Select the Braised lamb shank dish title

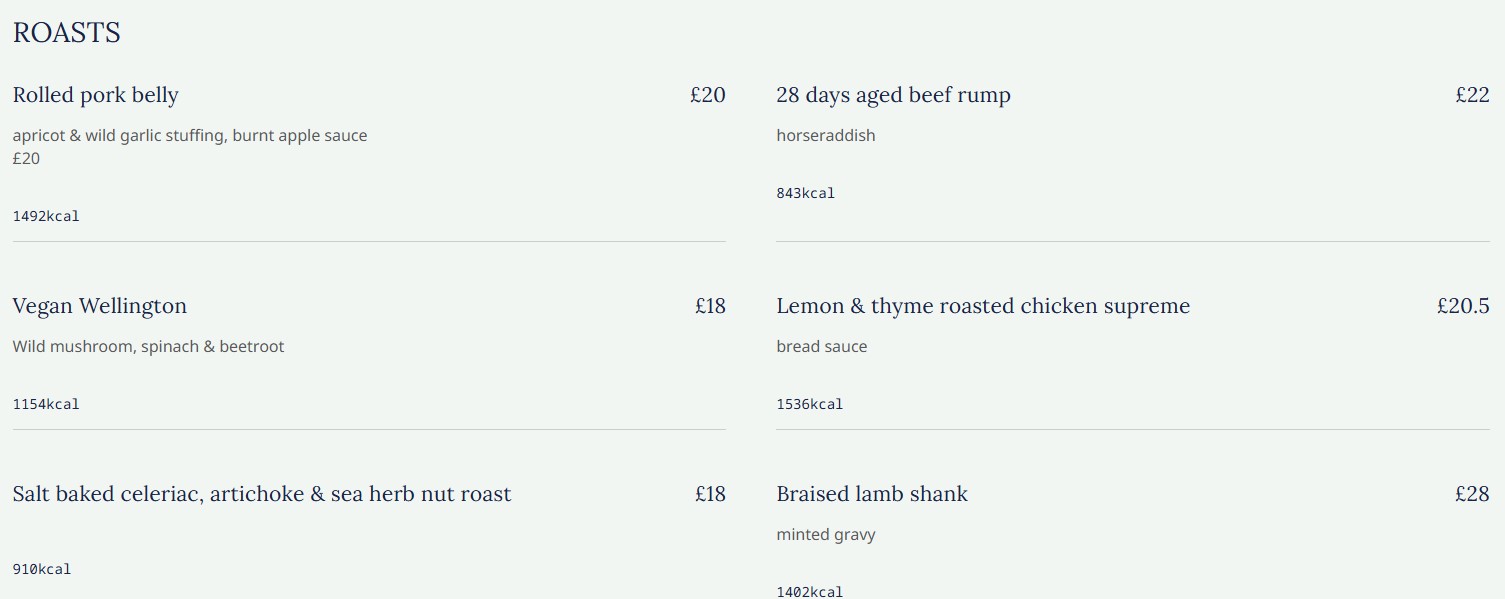coord(871,494)
